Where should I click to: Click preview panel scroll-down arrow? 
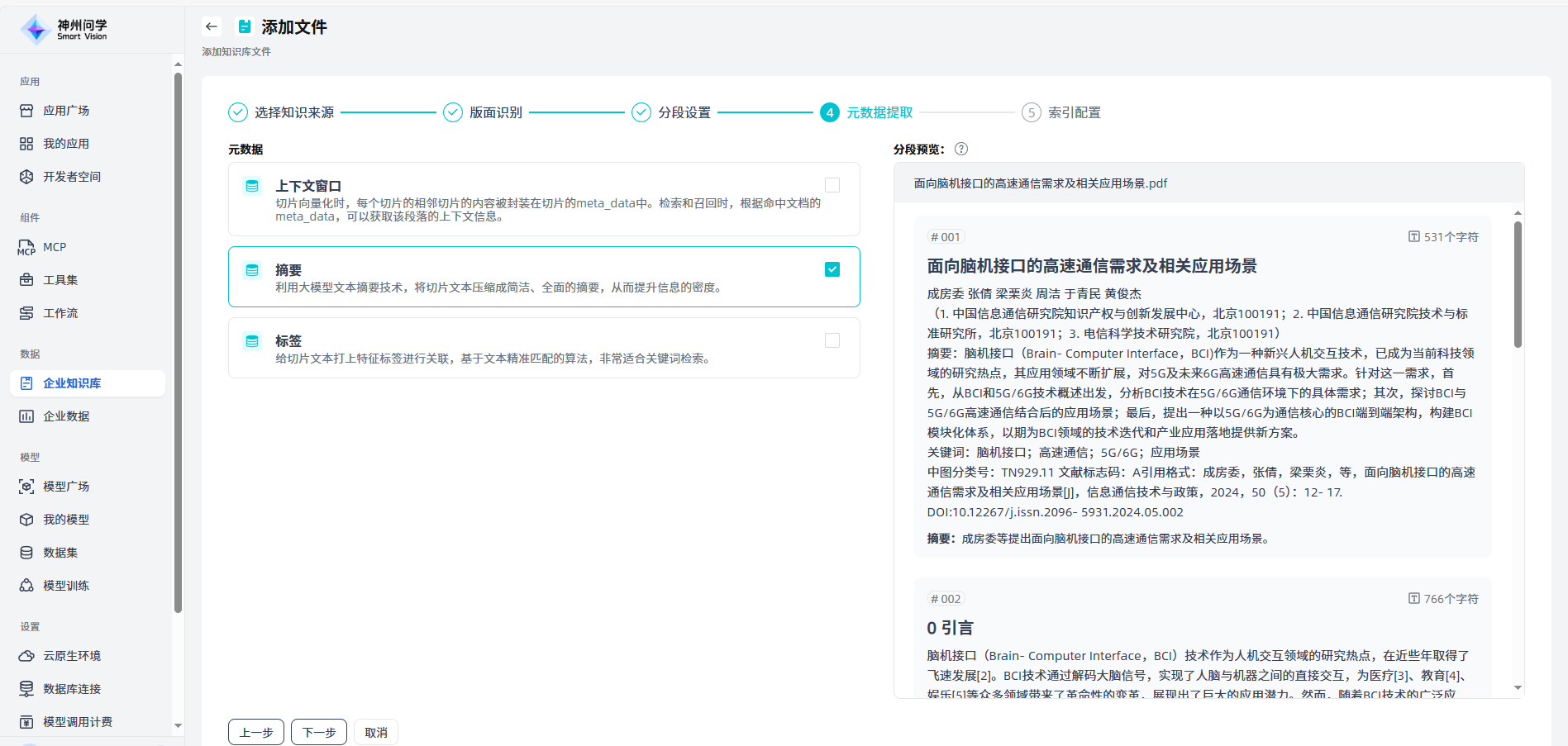click(x=1517, y=687)
